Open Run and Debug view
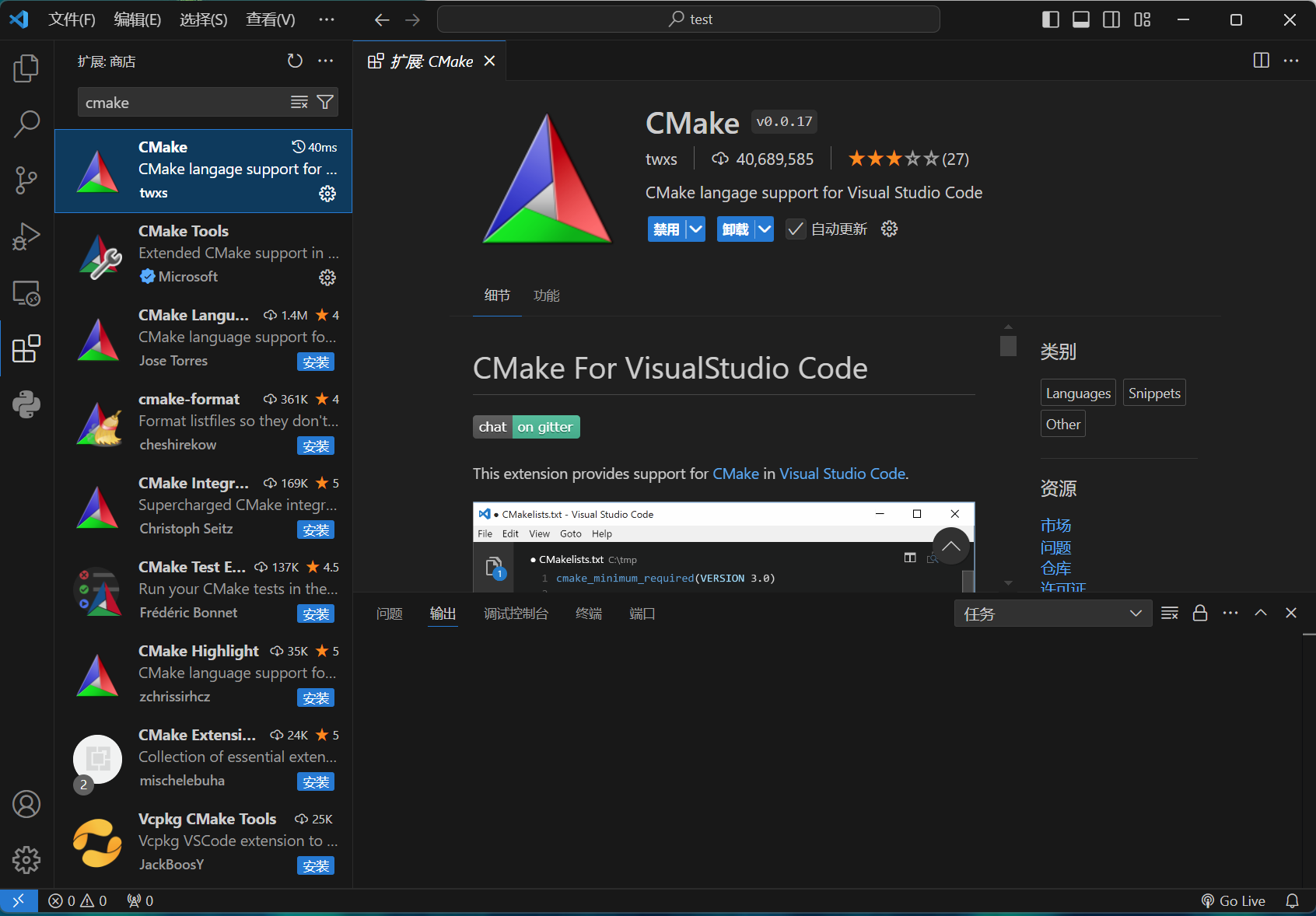 coord(26,236)
